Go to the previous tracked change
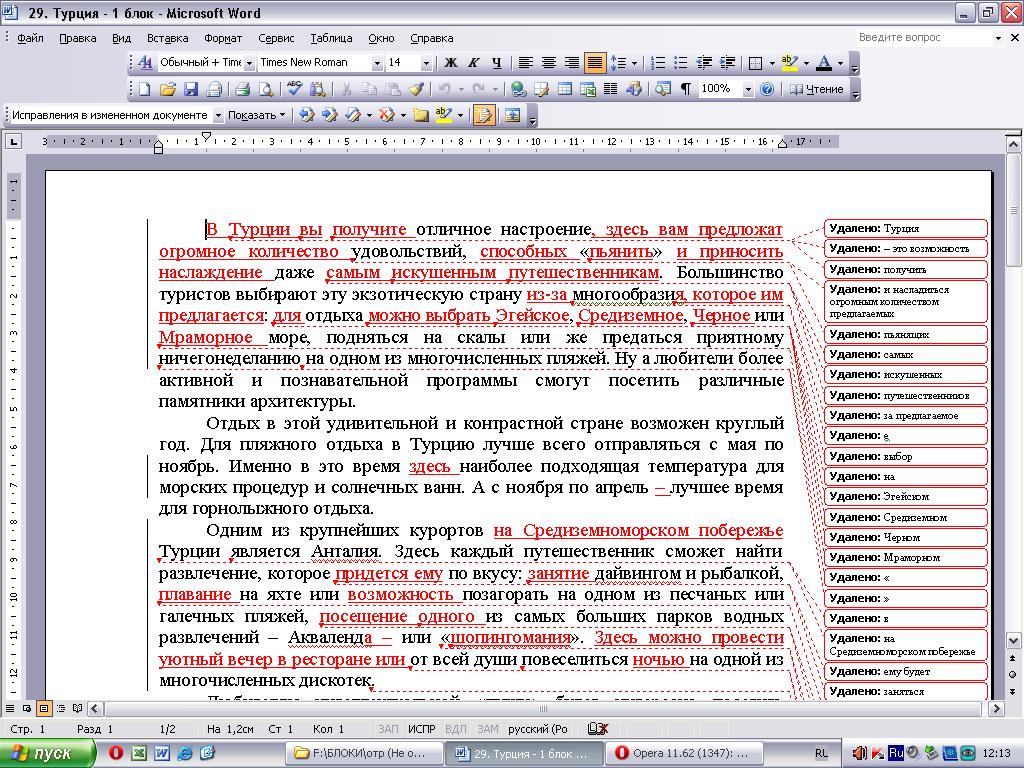This screenshot has width=1024, height=768. pos(306,115)
